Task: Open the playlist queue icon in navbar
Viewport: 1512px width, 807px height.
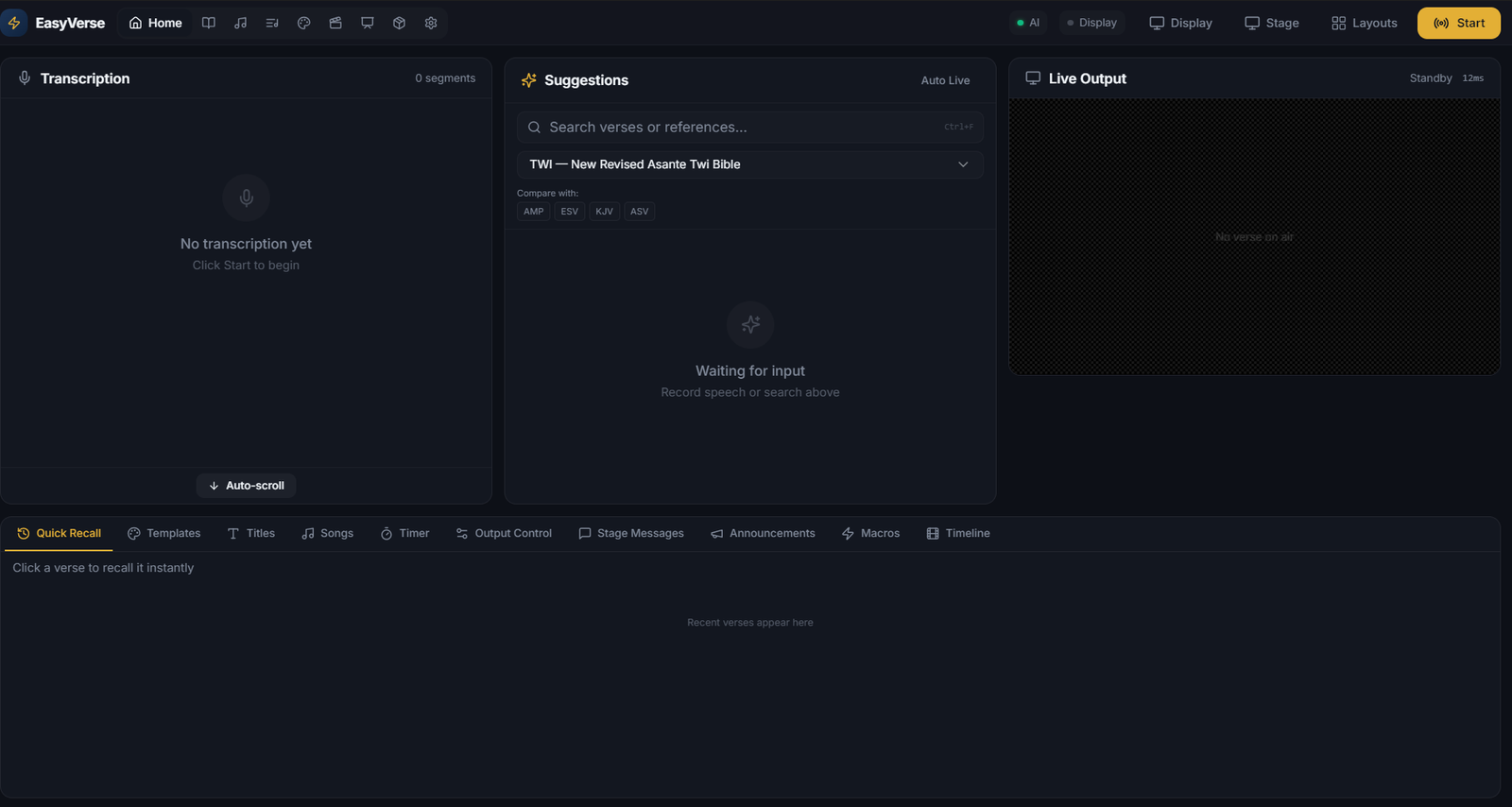Action: [x=272, y=23]
